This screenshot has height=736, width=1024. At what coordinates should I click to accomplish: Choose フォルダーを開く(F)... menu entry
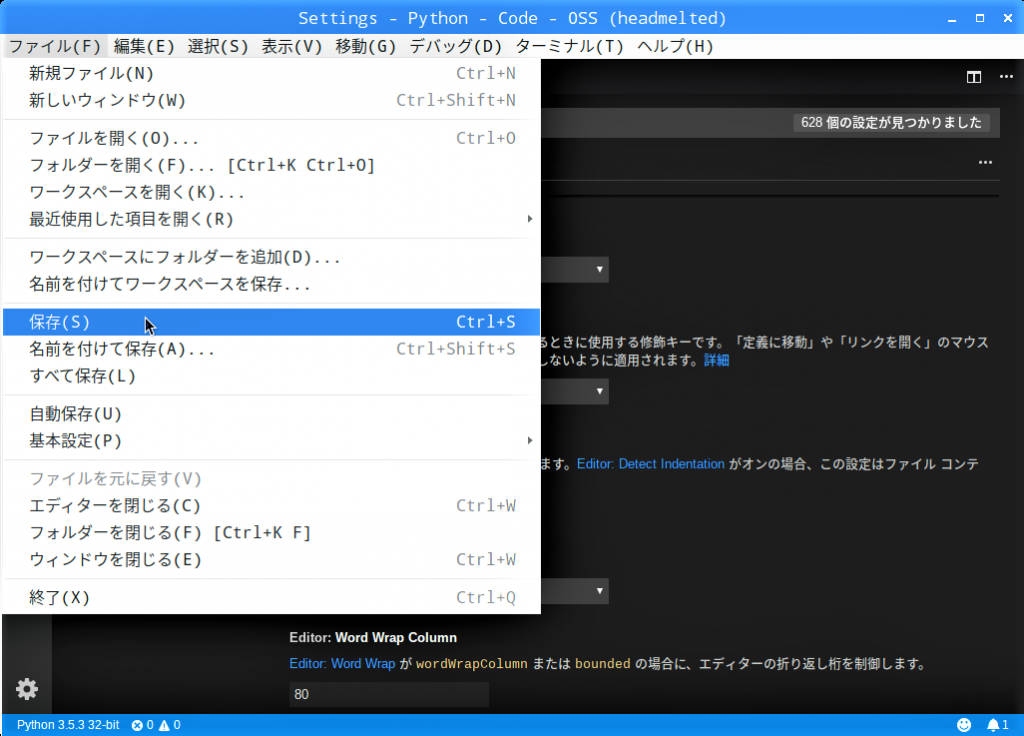pos(272,165)
